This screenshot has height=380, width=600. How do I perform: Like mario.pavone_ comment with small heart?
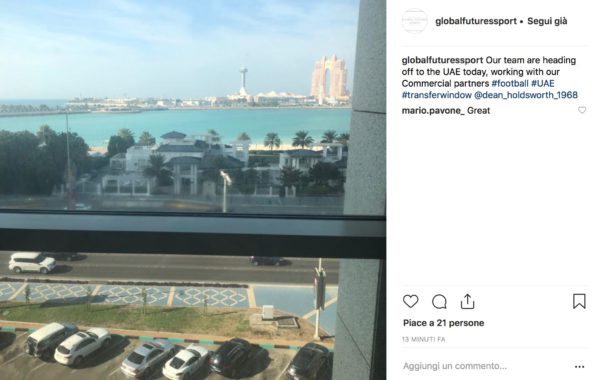click(582, 110)
